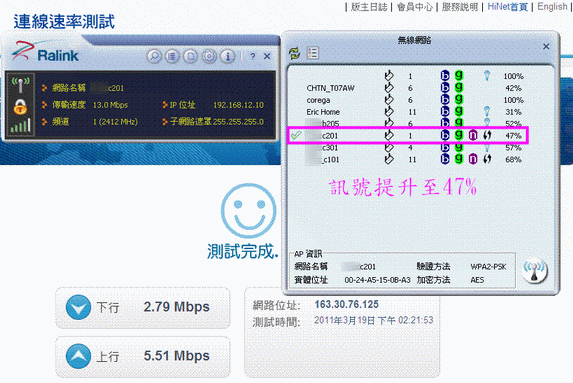Image resolution: width=573 pixels, height=383 pixels.
Task: Switch the page to English
Action: (552, 7)
